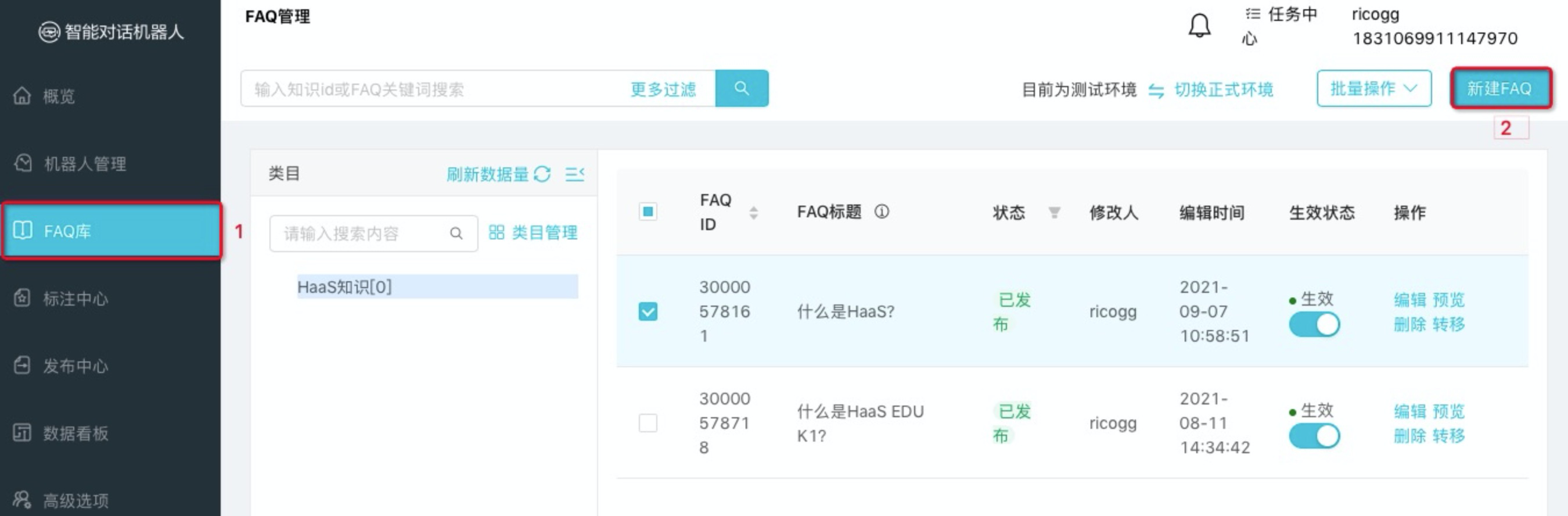Check the checkbox for 什么是HaaS EDU K1? row
Viewport: 1568px width, 516px height.
(648, 423)
